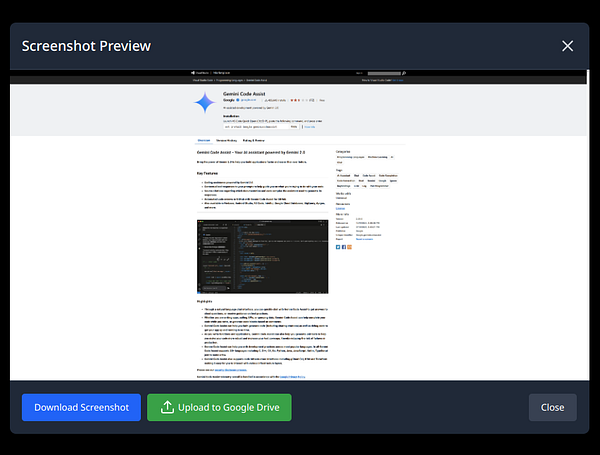Close the preview dialog with the X icon
Viewport: 600px width, 455px height.
tap(567, 46)
